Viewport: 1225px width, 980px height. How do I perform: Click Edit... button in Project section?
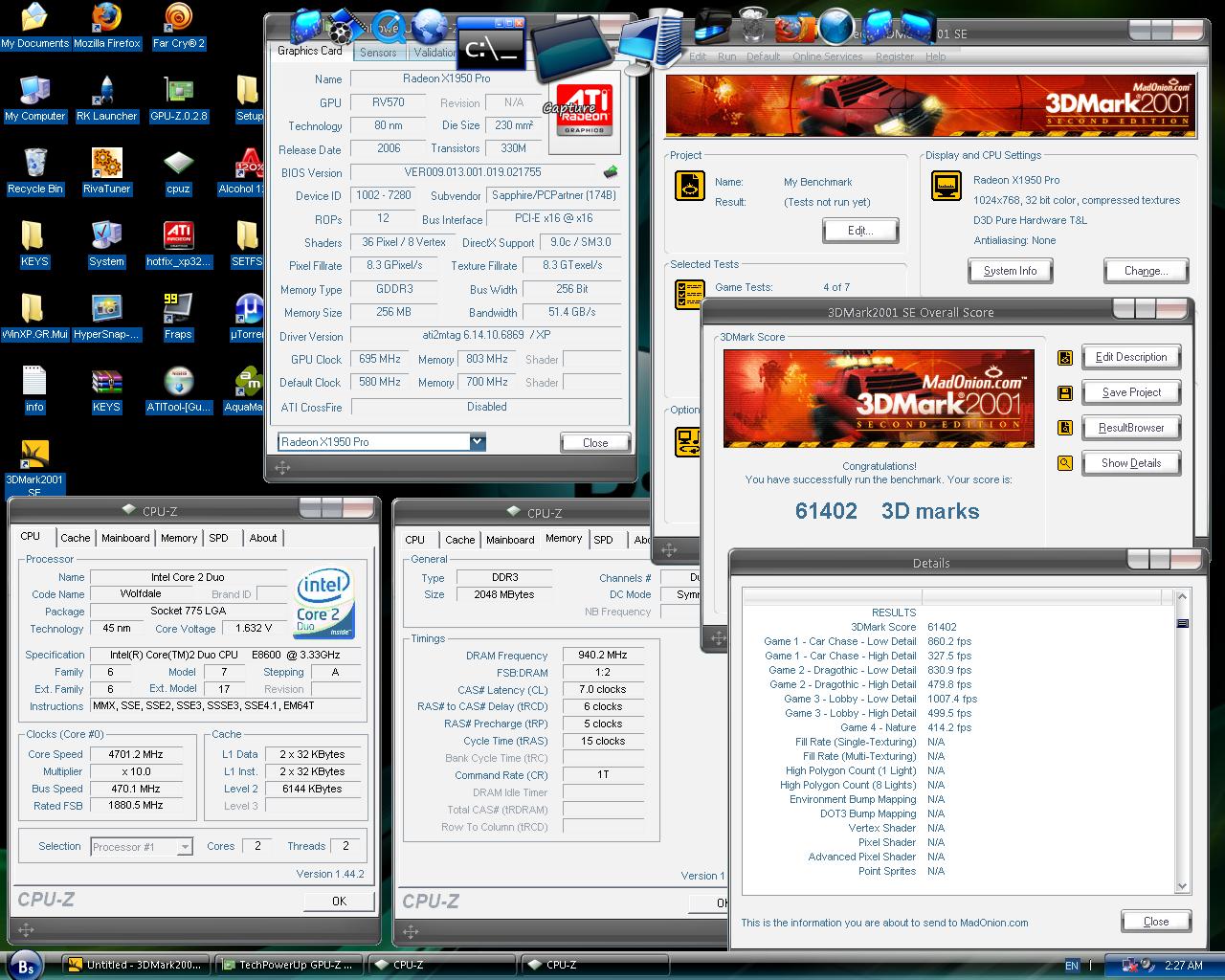click(860, 231)
